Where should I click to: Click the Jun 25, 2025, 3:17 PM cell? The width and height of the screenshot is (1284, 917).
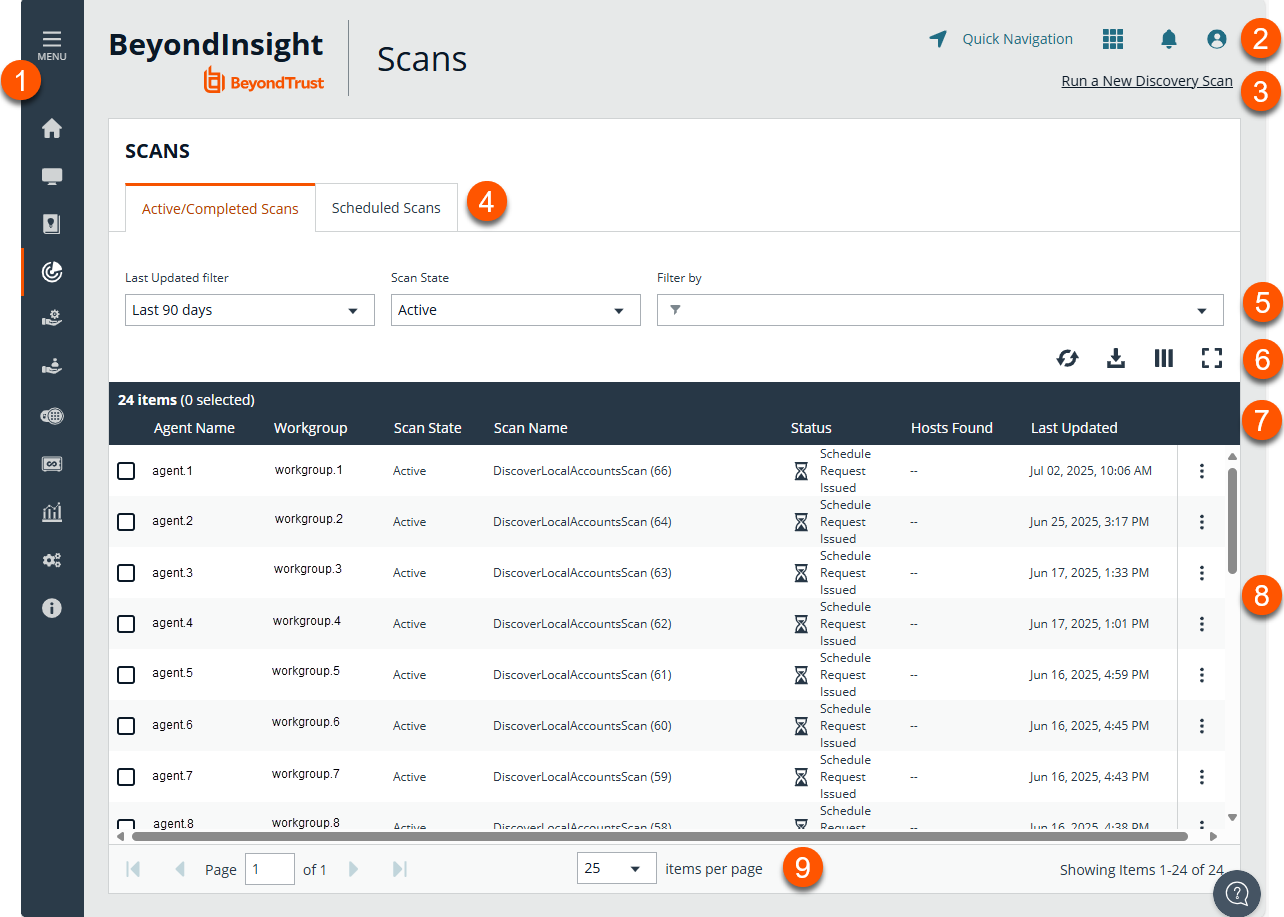1090,522
